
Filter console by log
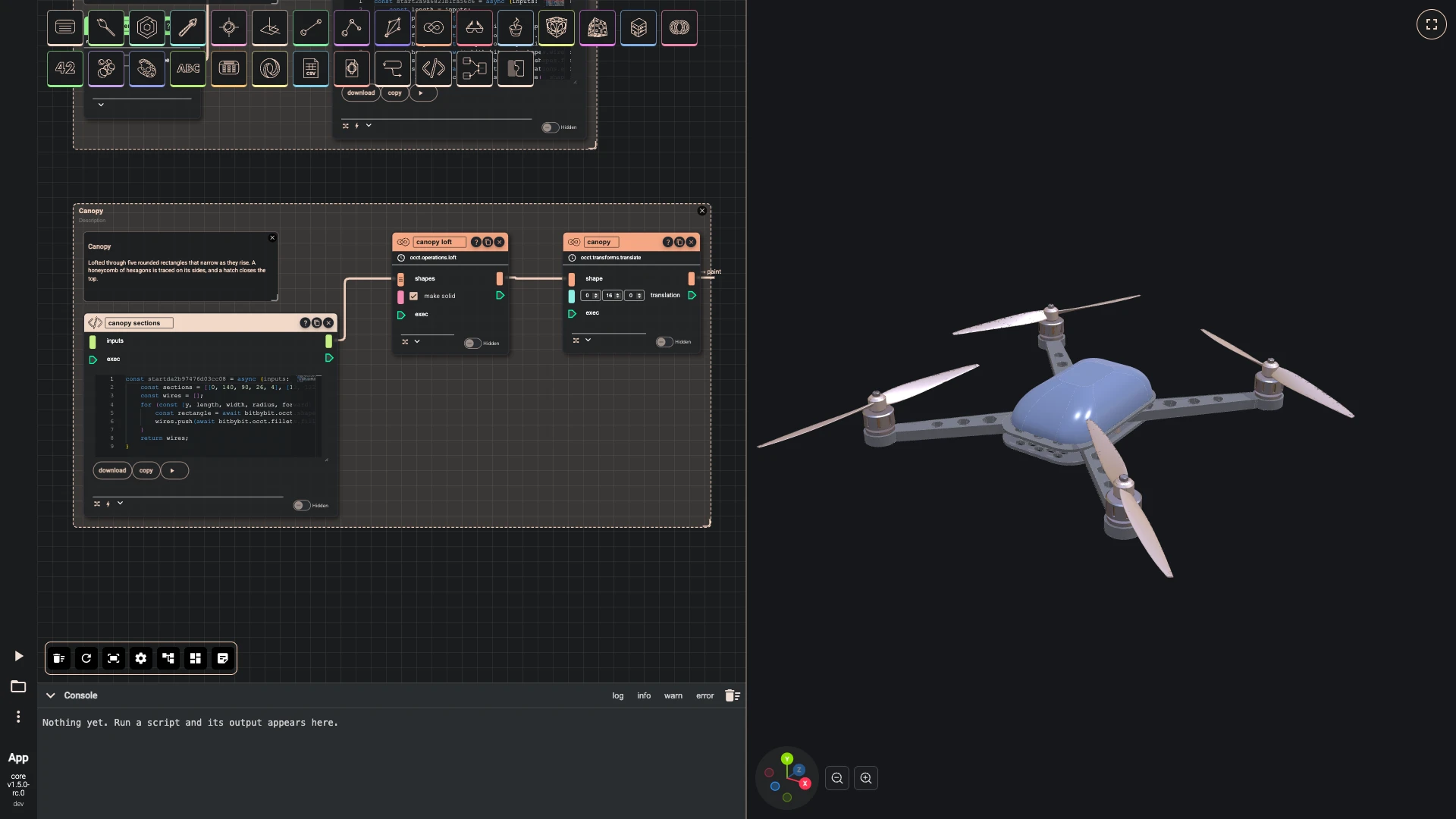pos(618,696)
